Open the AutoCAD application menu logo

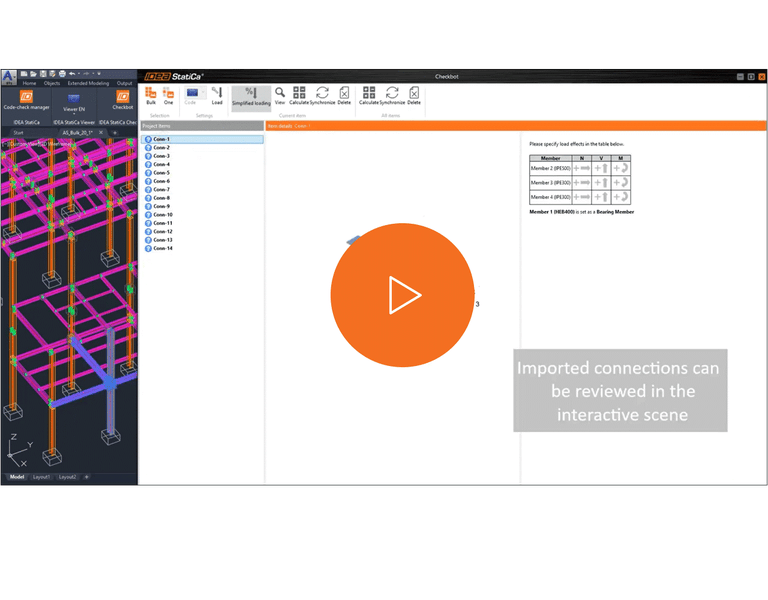coord(9,77)
